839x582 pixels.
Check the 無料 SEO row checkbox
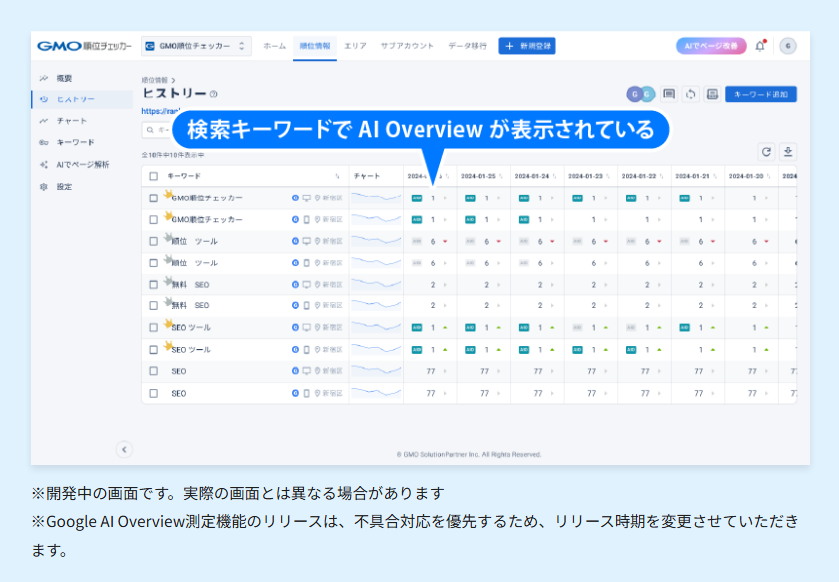153,282
